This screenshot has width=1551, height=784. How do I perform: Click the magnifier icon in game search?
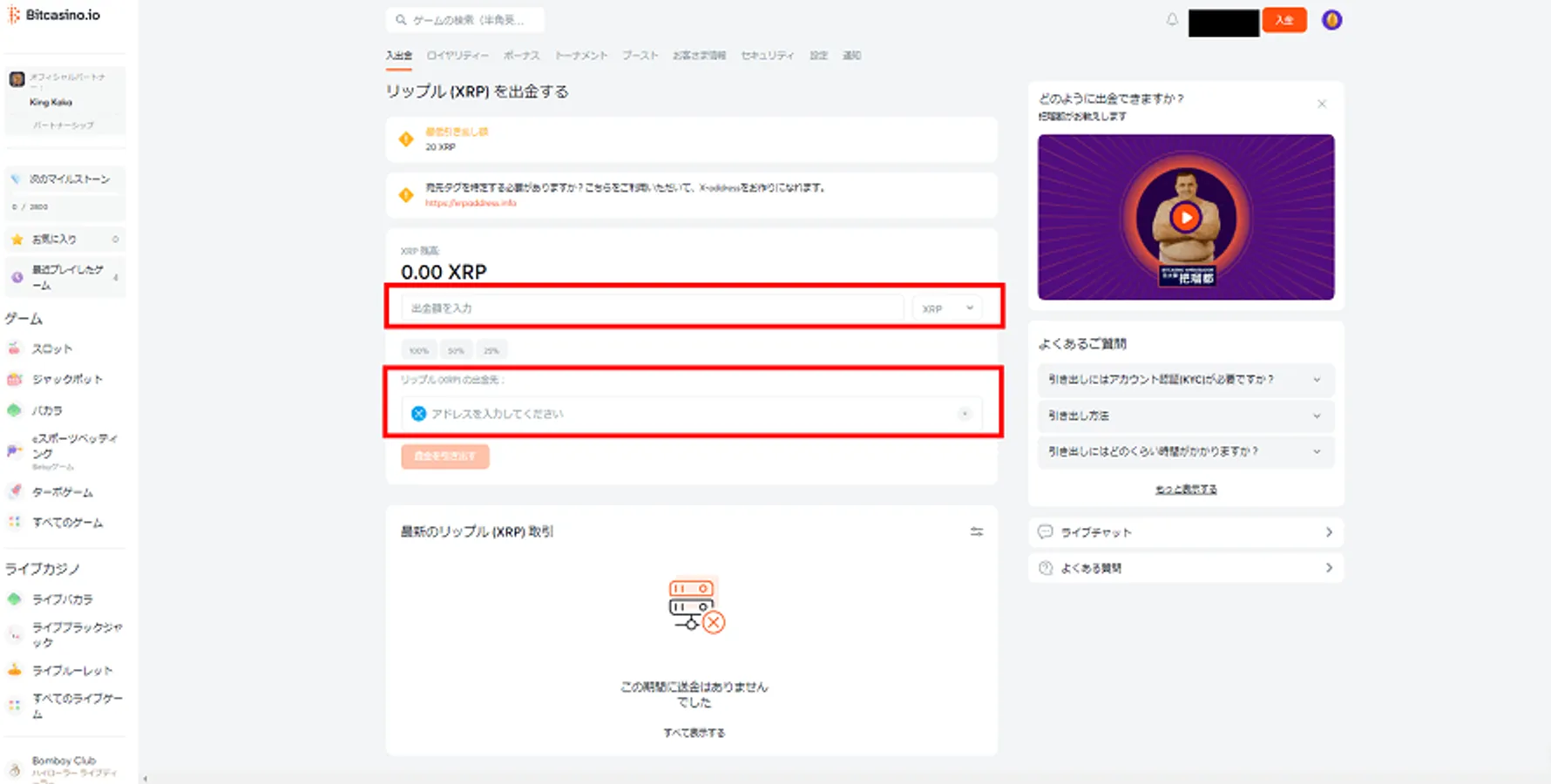tap(401, 19)
